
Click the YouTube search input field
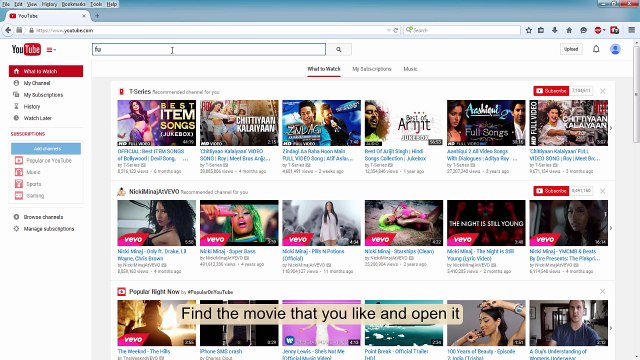coord(209,49)
